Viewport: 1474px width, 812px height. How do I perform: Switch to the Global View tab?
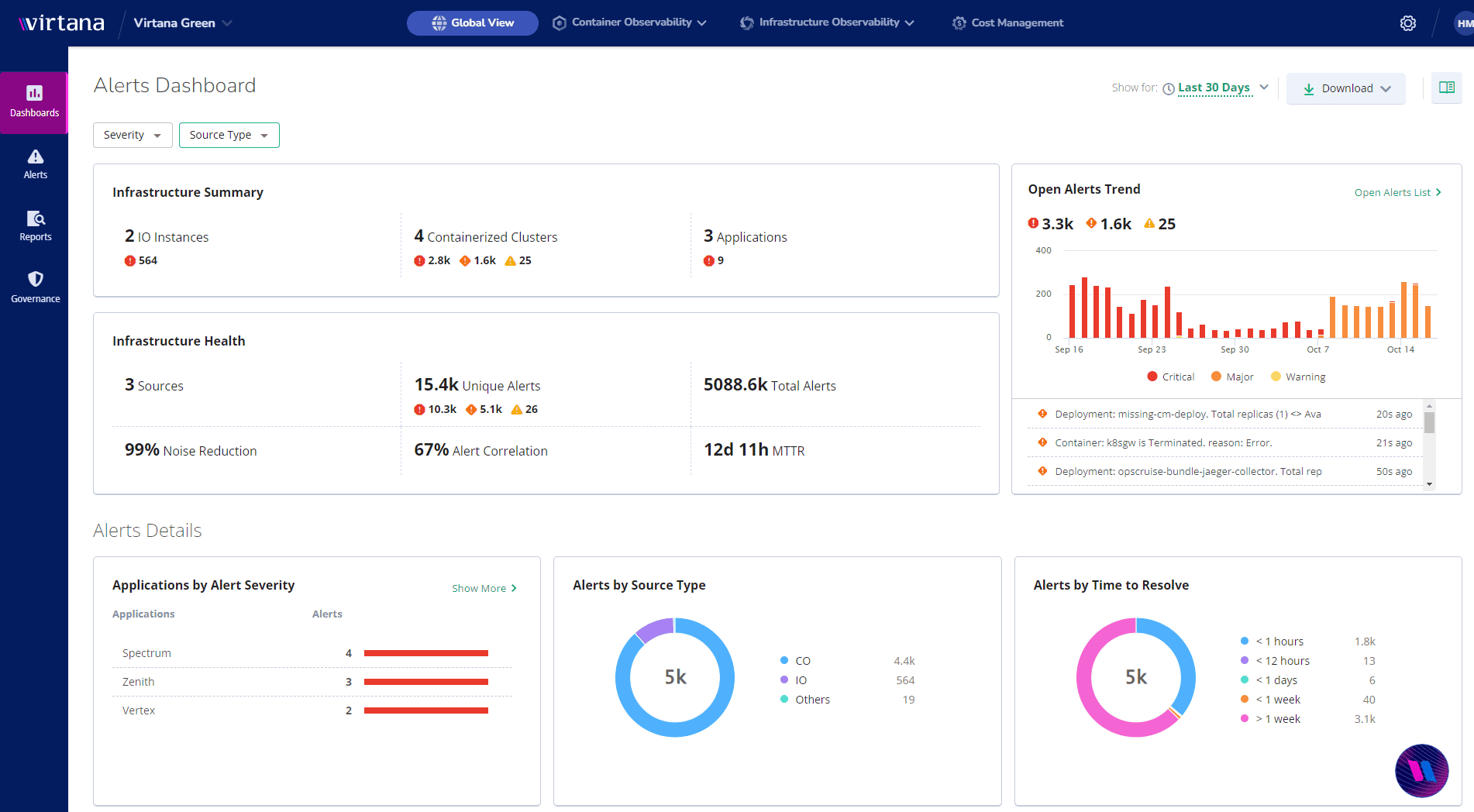[x=473, y=23]
